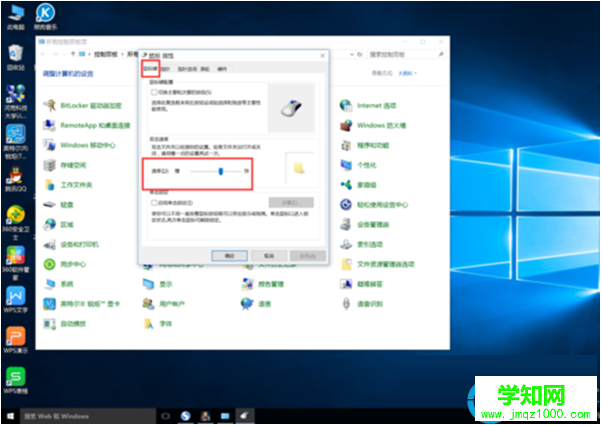Open This PC (此电脑) desktop icon
The width and height of the screenshot is (602, 426).
[16, 17]
